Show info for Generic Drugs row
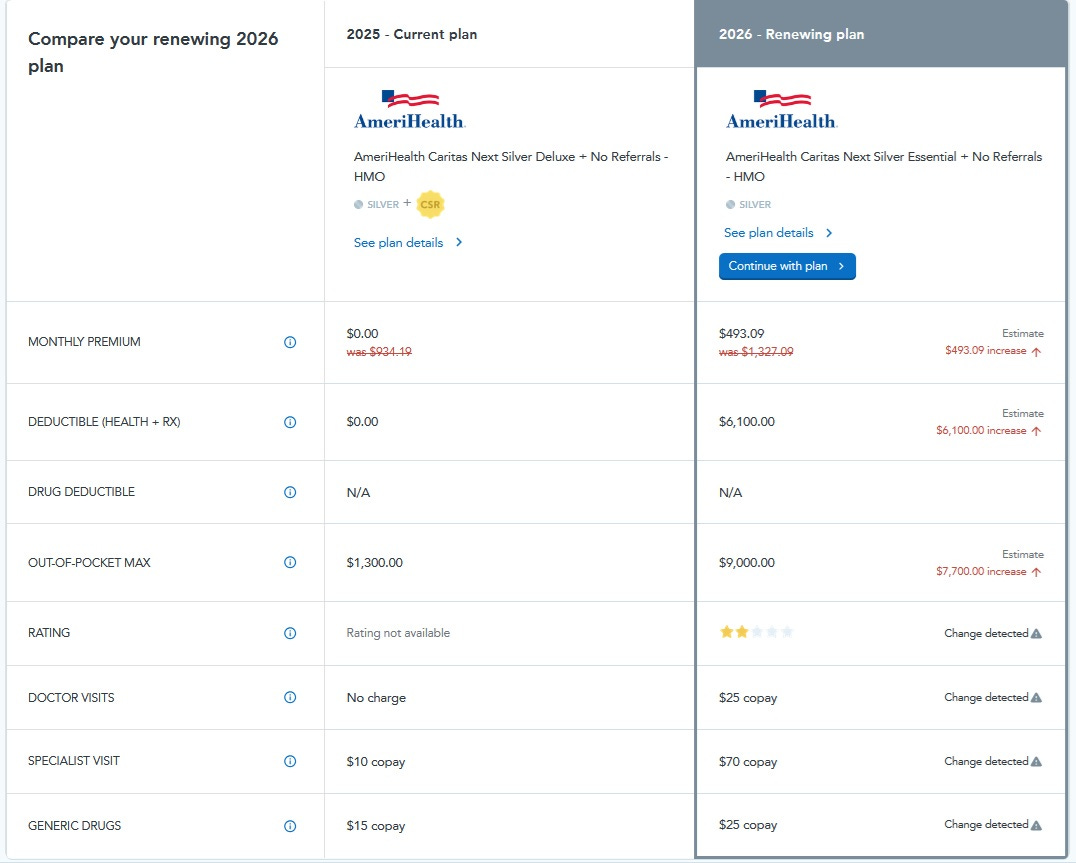The image size is (1076, 863). coord(290,826)
